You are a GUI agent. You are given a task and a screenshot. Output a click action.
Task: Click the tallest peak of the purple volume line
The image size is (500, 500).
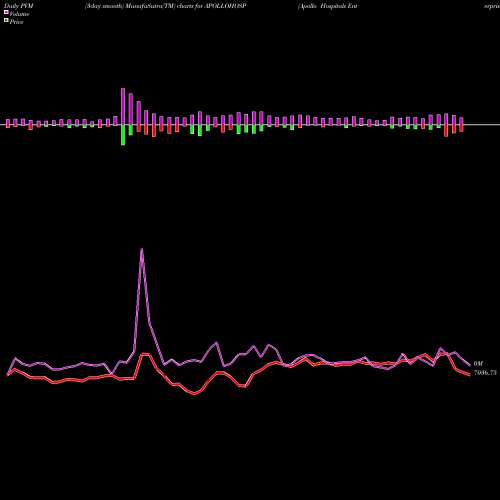pos(142,249)
